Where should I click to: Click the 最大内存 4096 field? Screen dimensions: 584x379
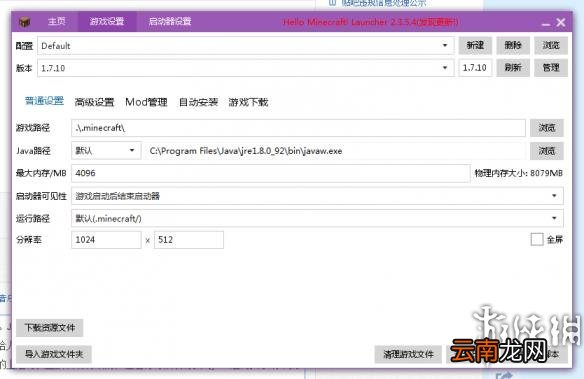coord(271,173)
